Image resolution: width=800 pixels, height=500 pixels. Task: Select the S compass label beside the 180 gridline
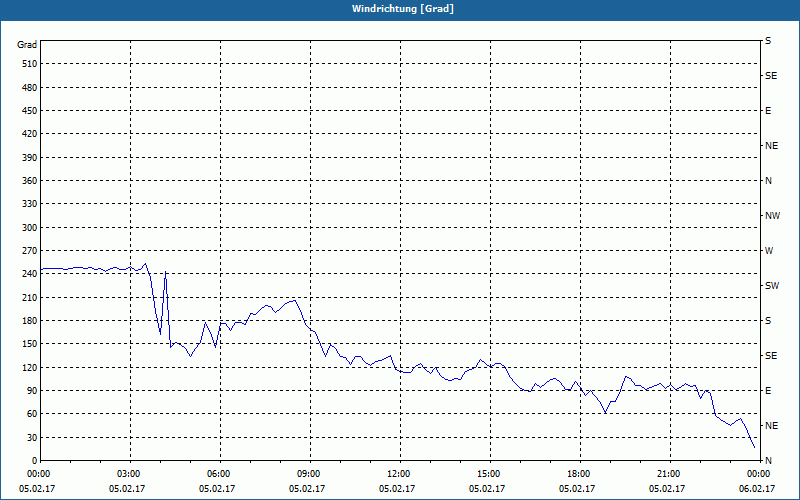coord(768,321)
